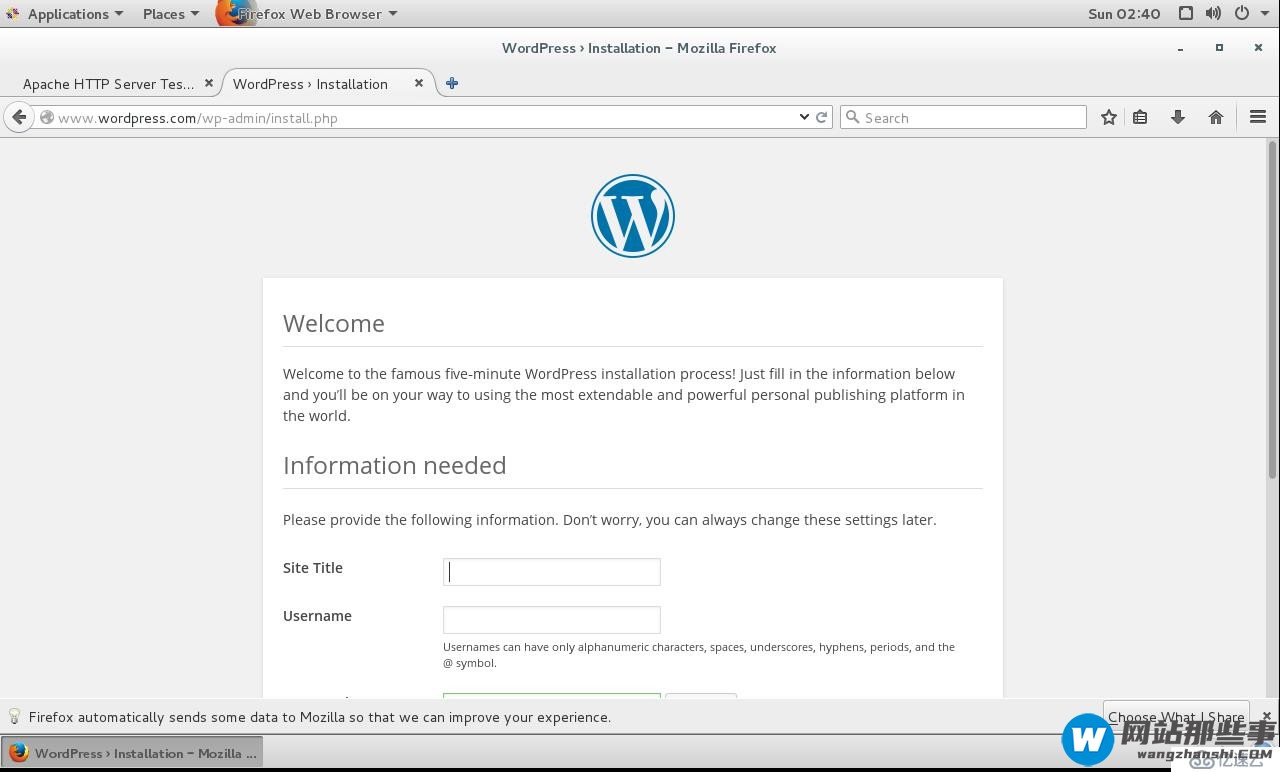Viewport: 1280px width, 772px height.
Task: Click the Site Title label
Action: (x=313, y=567)
